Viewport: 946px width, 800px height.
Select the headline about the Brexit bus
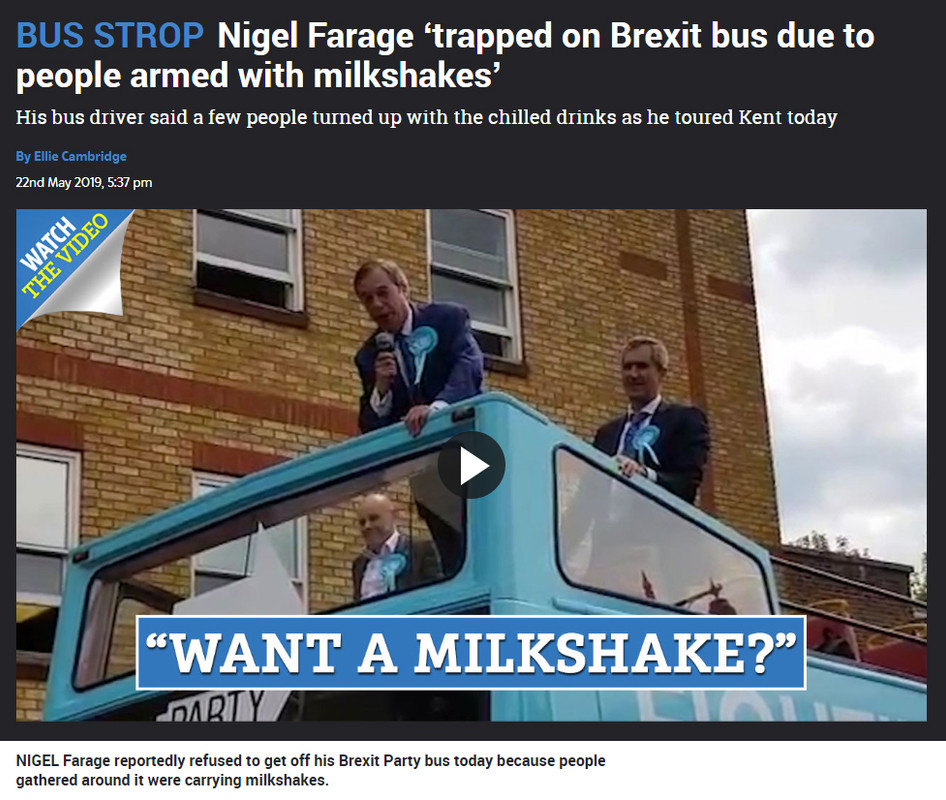(x=445, y=56)
